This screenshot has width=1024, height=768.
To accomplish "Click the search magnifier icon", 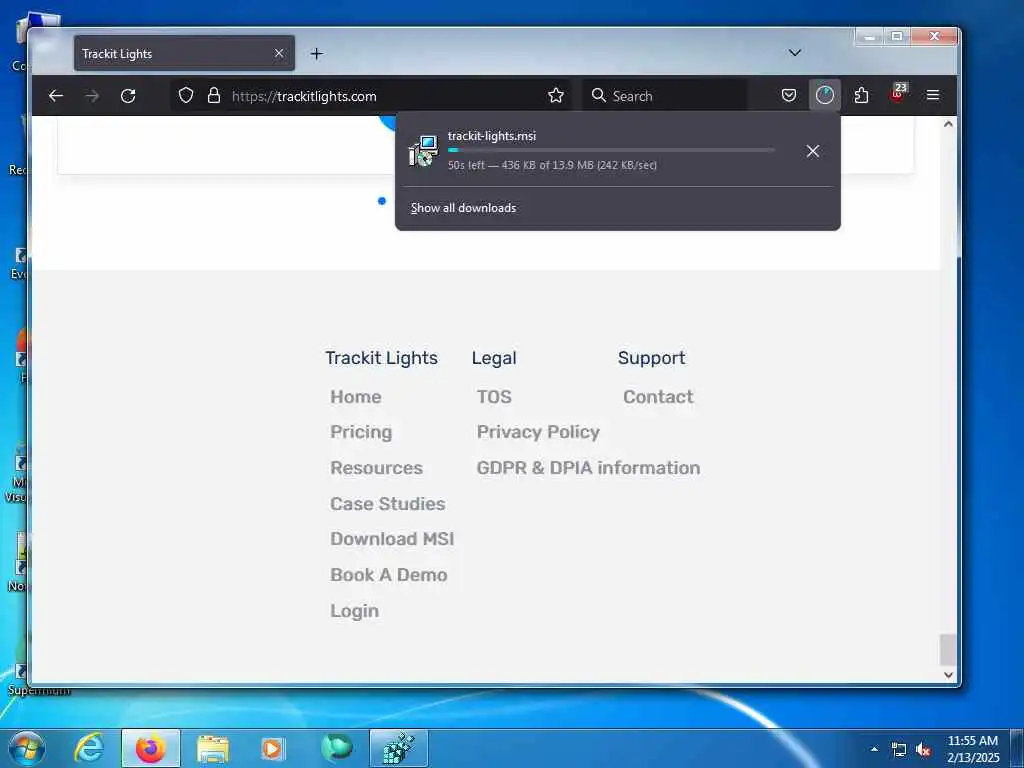I will (x=598, y=96).
